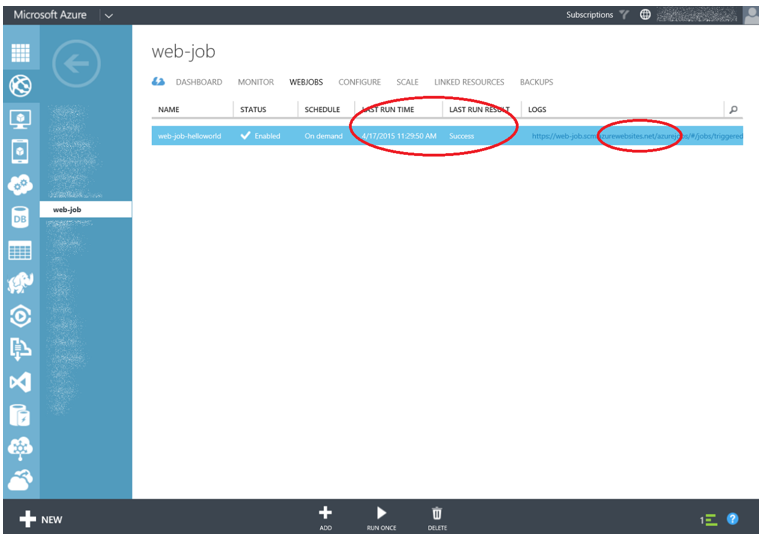
Task: Go to the Configure tab
Action: tap(359, 82)
